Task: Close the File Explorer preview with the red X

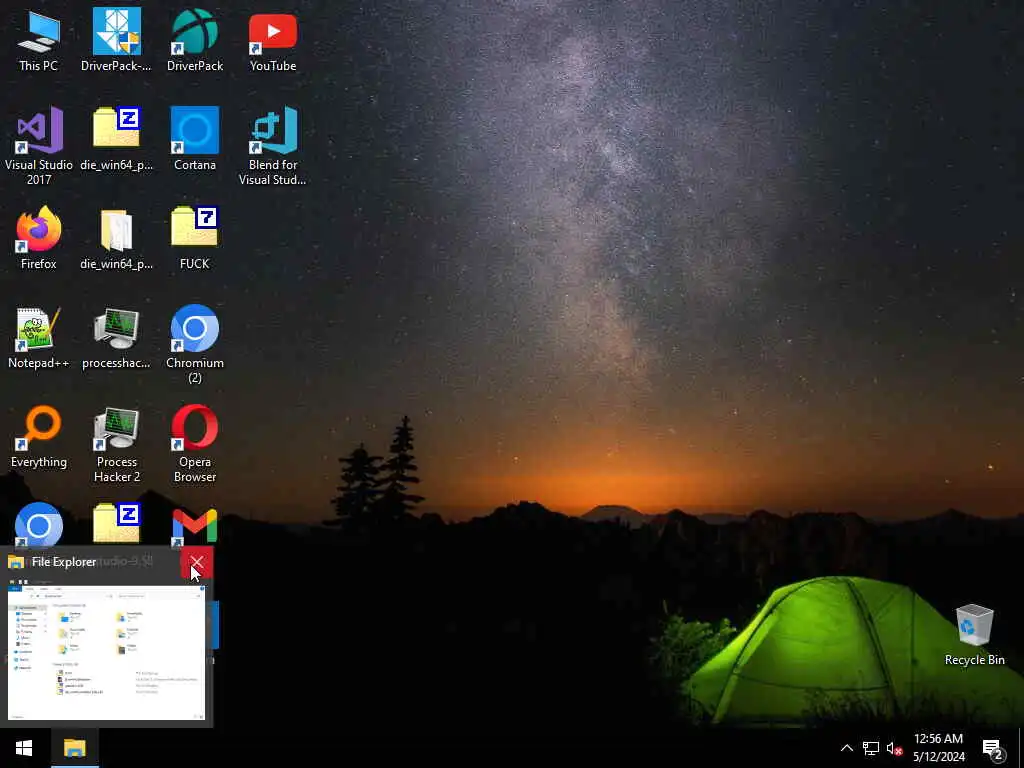Action: tap(197, 562)
